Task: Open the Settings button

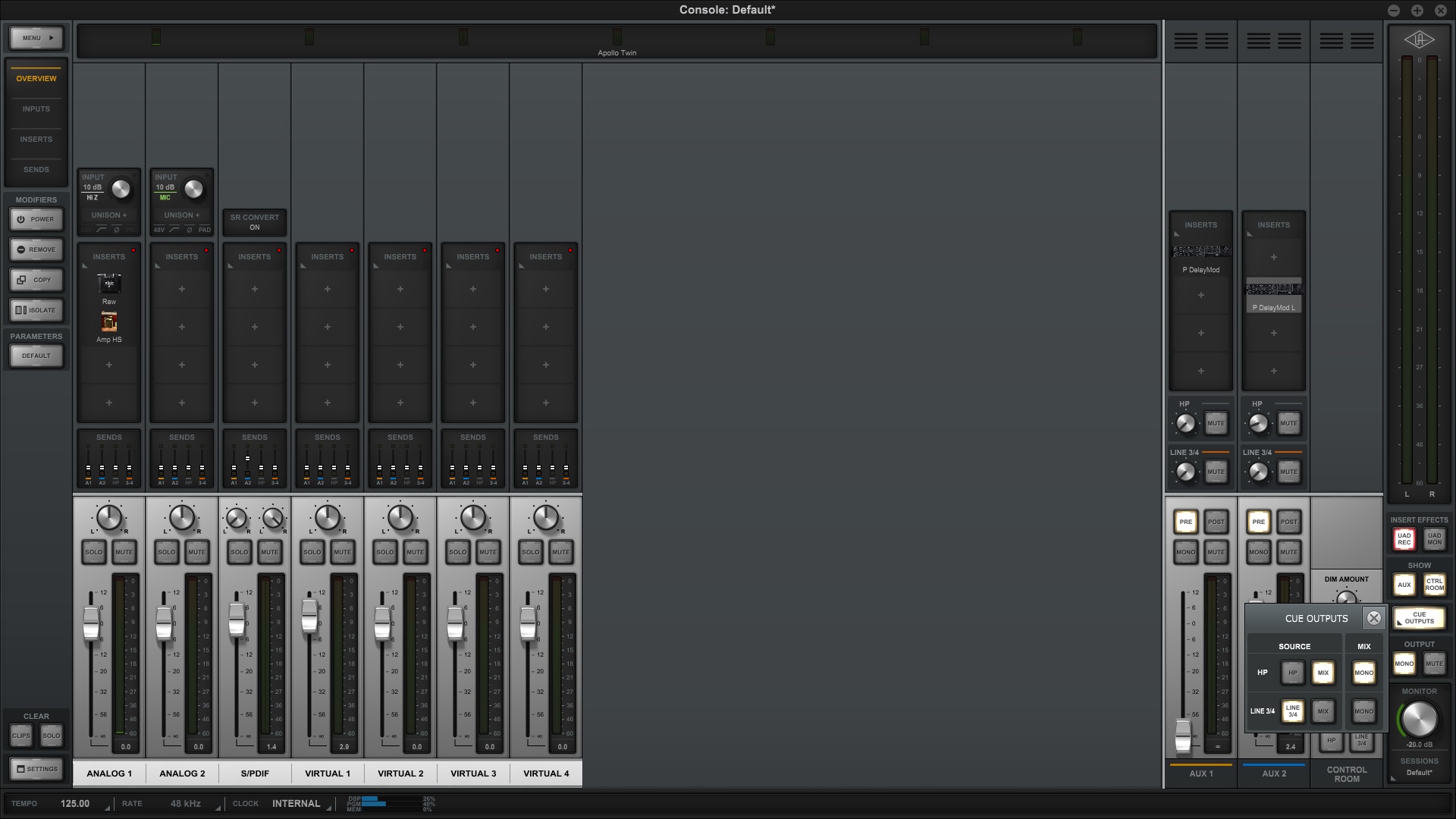Action: (36, 769)
